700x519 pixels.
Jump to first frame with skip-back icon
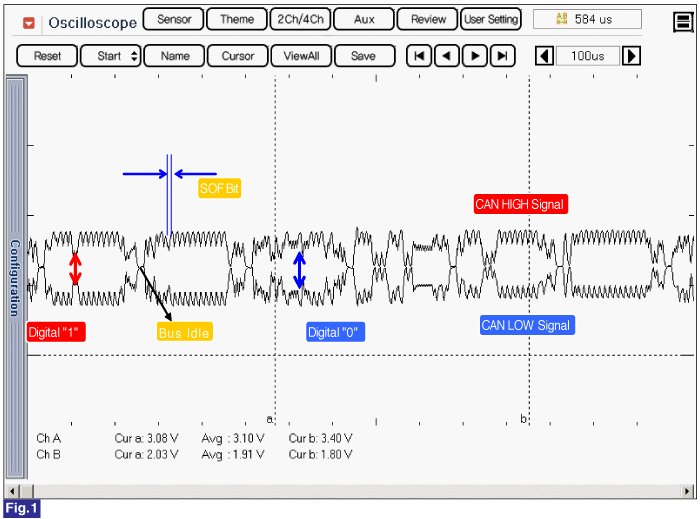419,56
